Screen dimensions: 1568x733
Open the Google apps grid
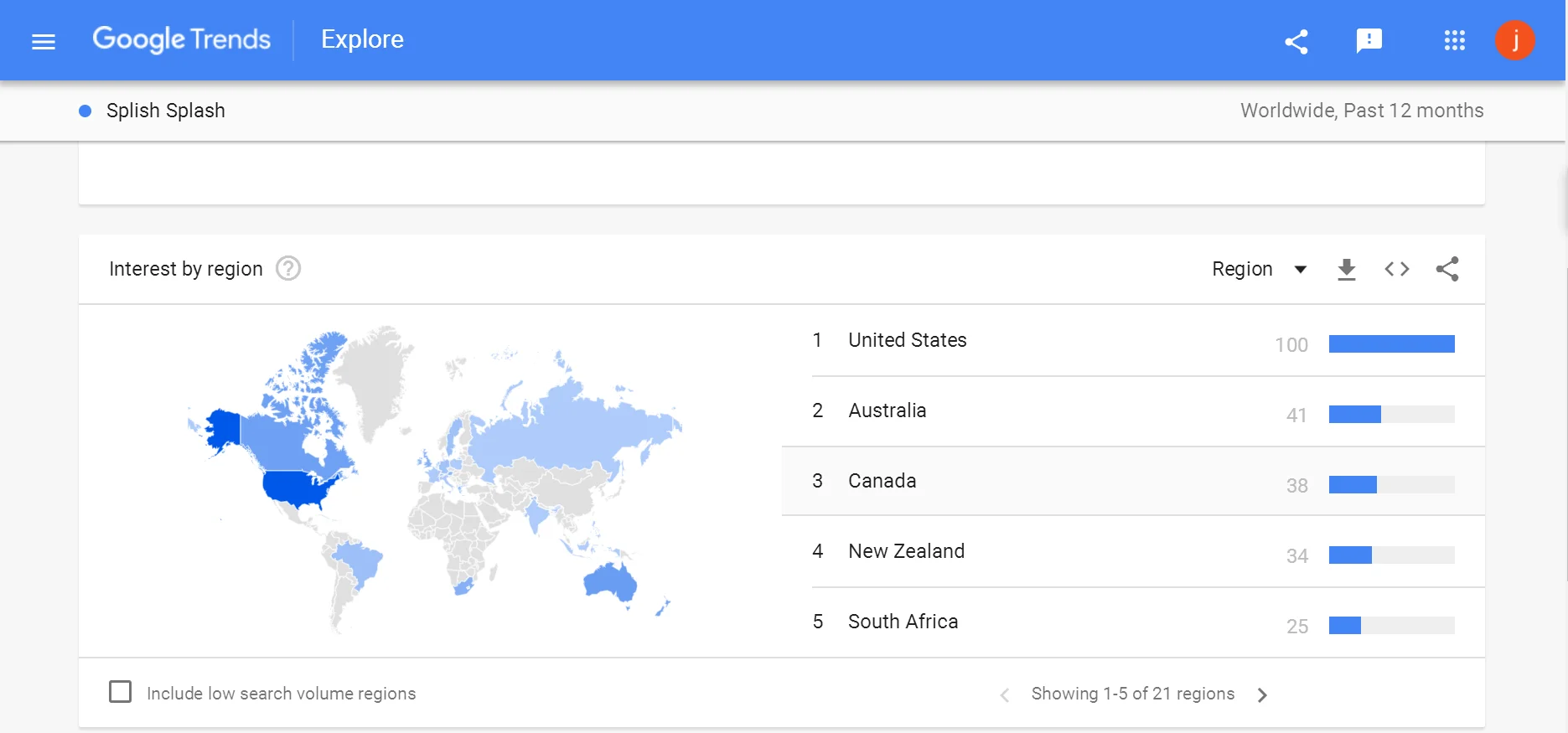point(1454,40)
